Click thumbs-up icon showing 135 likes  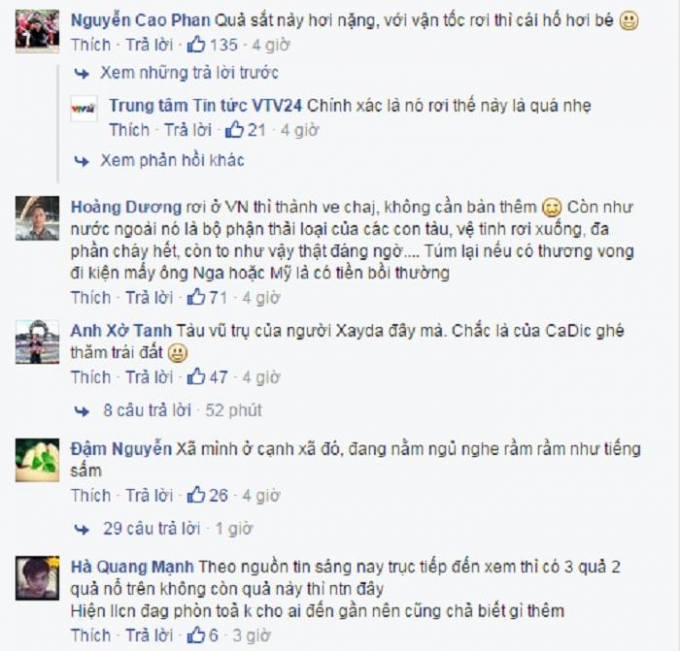point(196,44)
